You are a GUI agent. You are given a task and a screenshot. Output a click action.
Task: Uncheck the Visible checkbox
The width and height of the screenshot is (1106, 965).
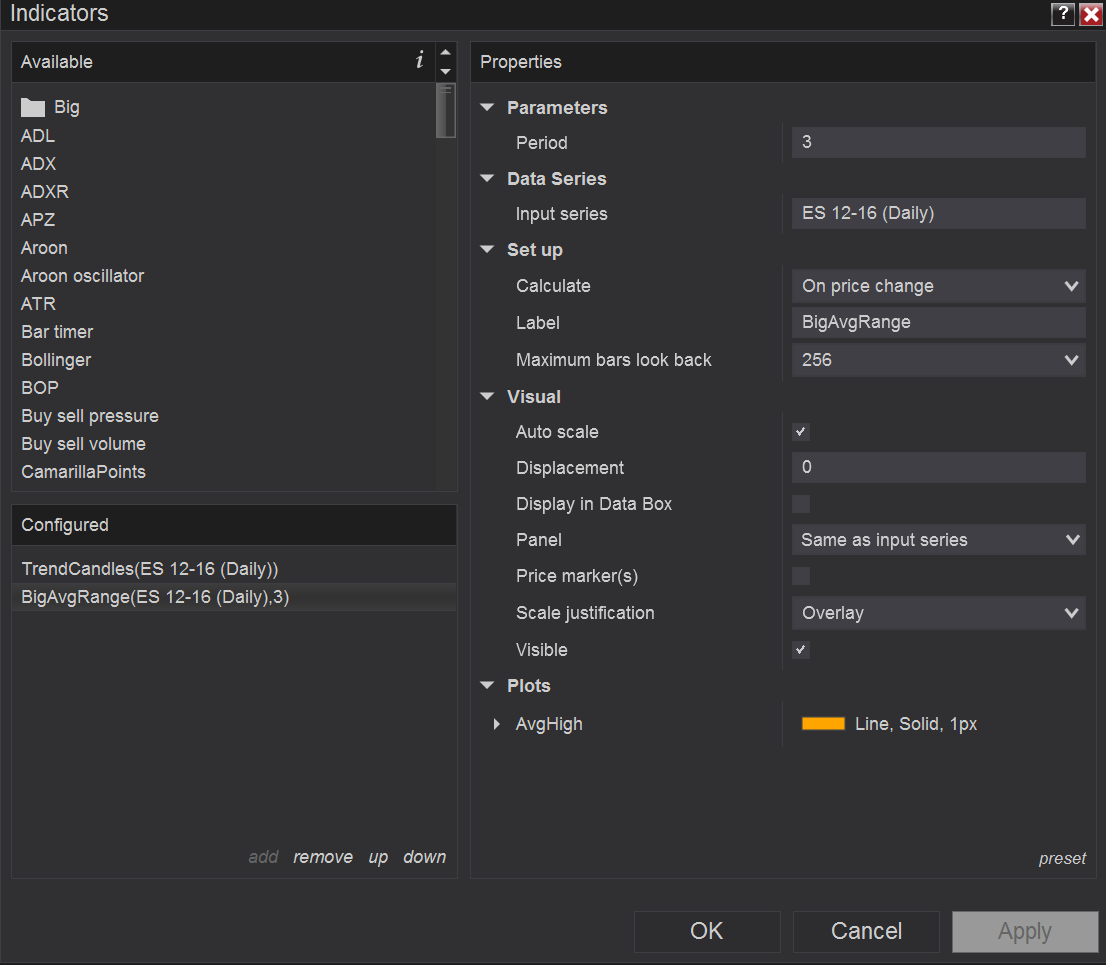(x=801, y=650)
